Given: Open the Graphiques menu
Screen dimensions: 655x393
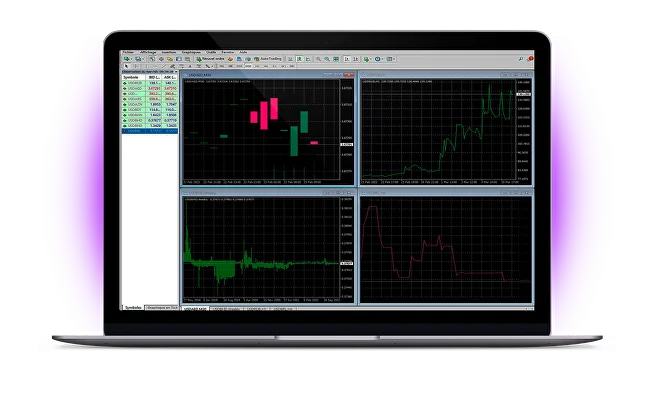Looking at the screenshot, I should (191, 52).
